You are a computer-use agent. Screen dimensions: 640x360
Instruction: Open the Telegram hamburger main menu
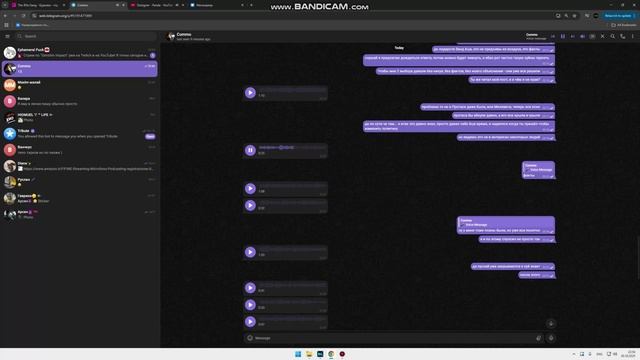click(7, 36)
